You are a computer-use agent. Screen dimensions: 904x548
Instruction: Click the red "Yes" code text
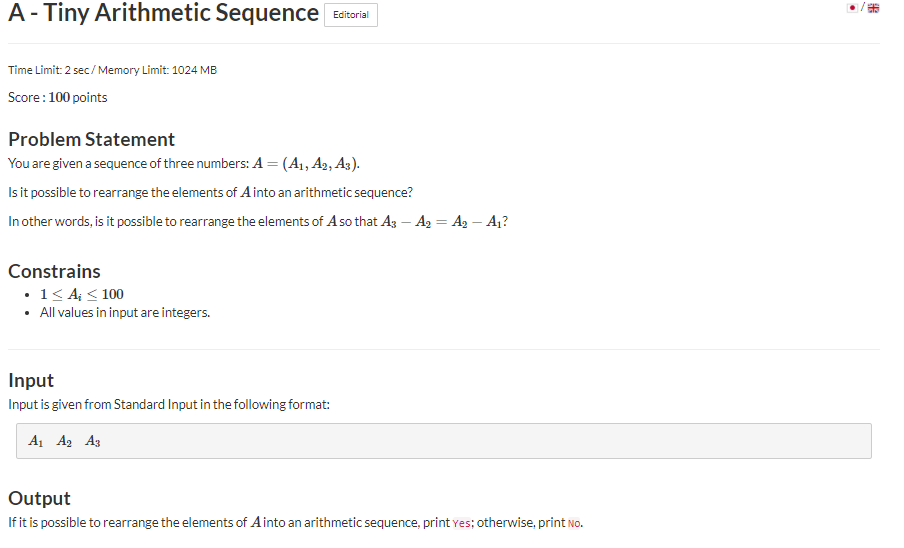[x=461, y=523]
